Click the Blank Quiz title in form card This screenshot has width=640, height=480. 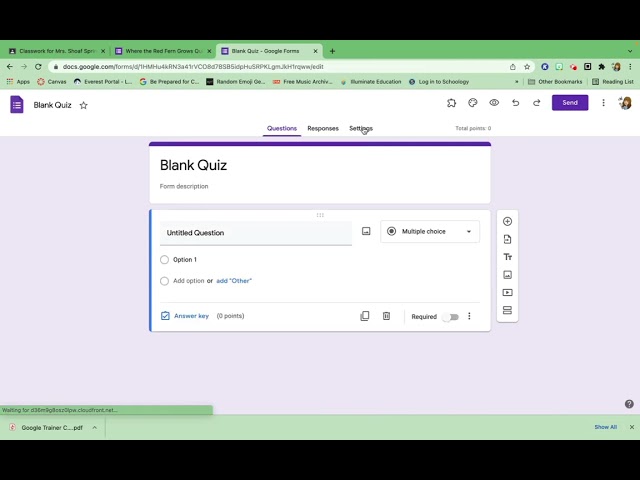point(193,165)
